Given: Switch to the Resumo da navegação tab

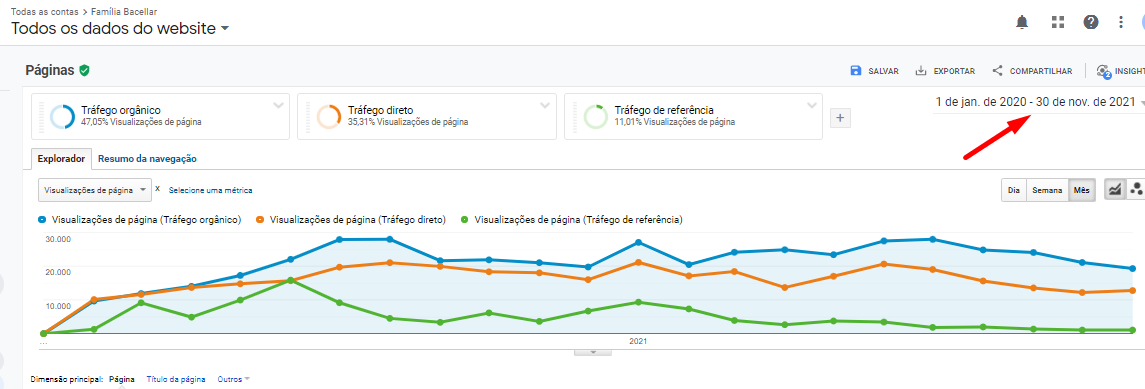Looking at the screenshot, I should (147, 158).
